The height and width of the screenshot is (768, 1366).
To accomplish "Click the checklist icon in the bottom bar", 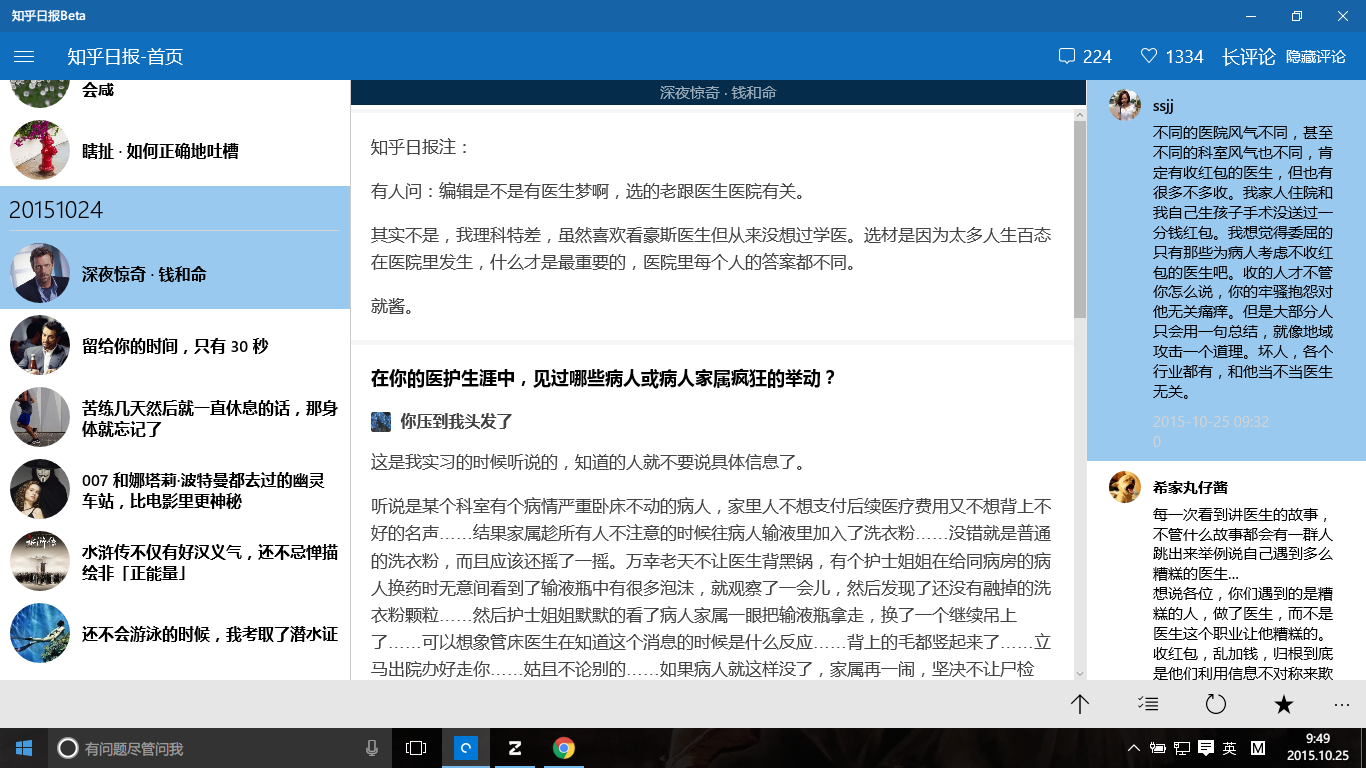I will 1148,704.
